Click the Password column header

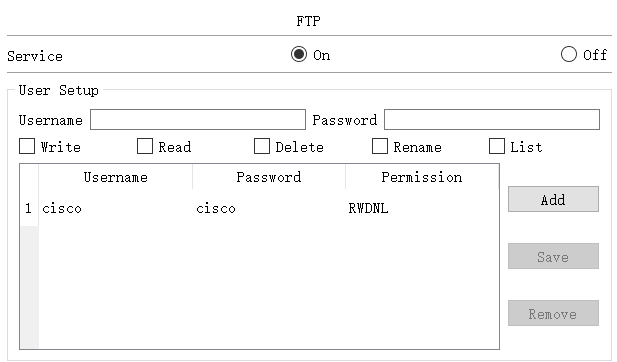coord(269,177)
